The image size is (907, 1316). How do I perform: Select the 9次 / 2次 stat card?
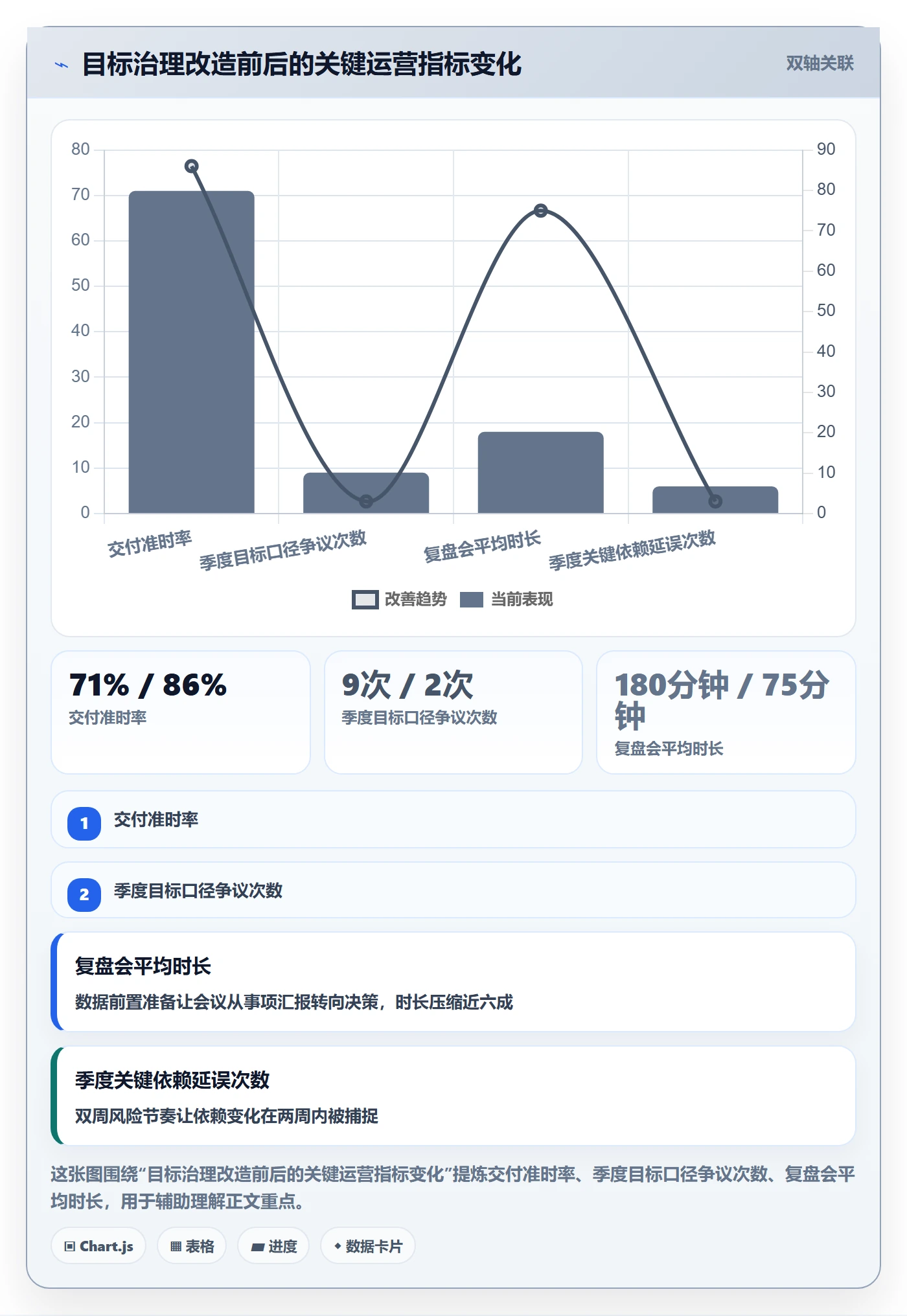454,712
